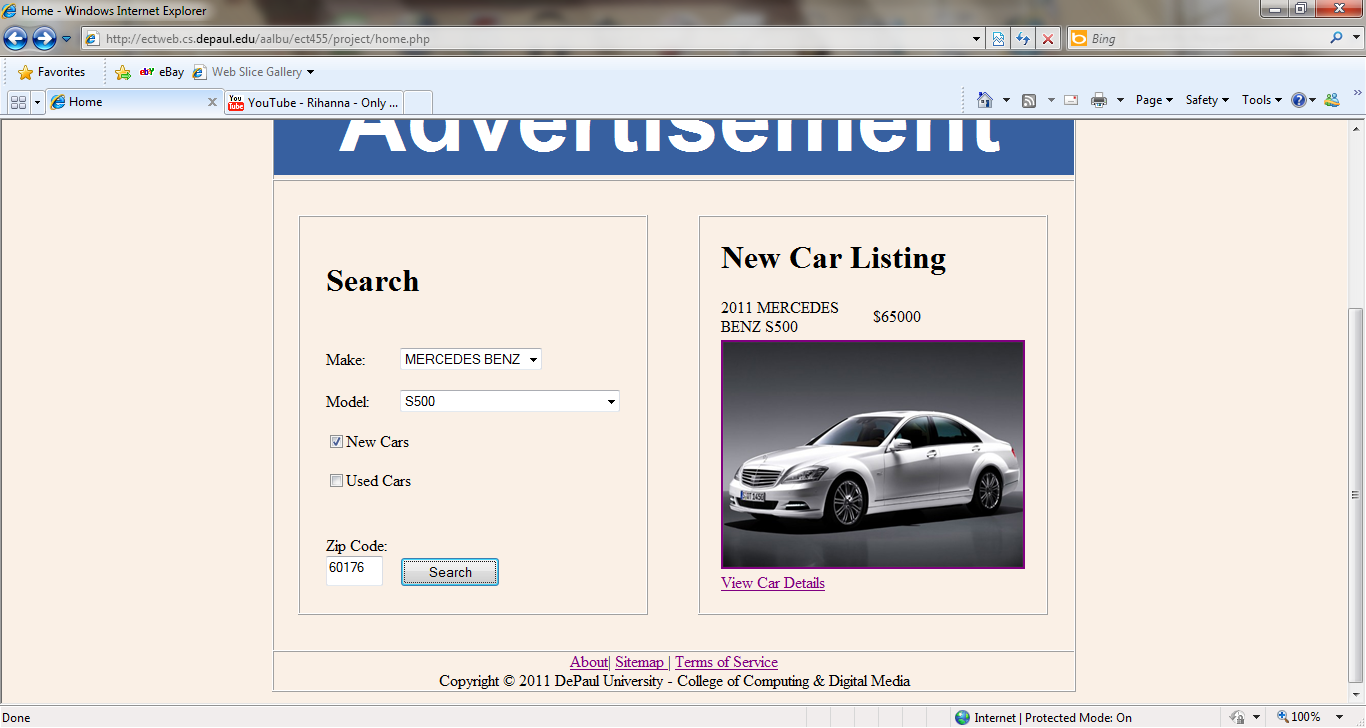Click the page icon in the address bar
The width and height of the screenshot is (1366, 728).
click(x=92, y=39)
